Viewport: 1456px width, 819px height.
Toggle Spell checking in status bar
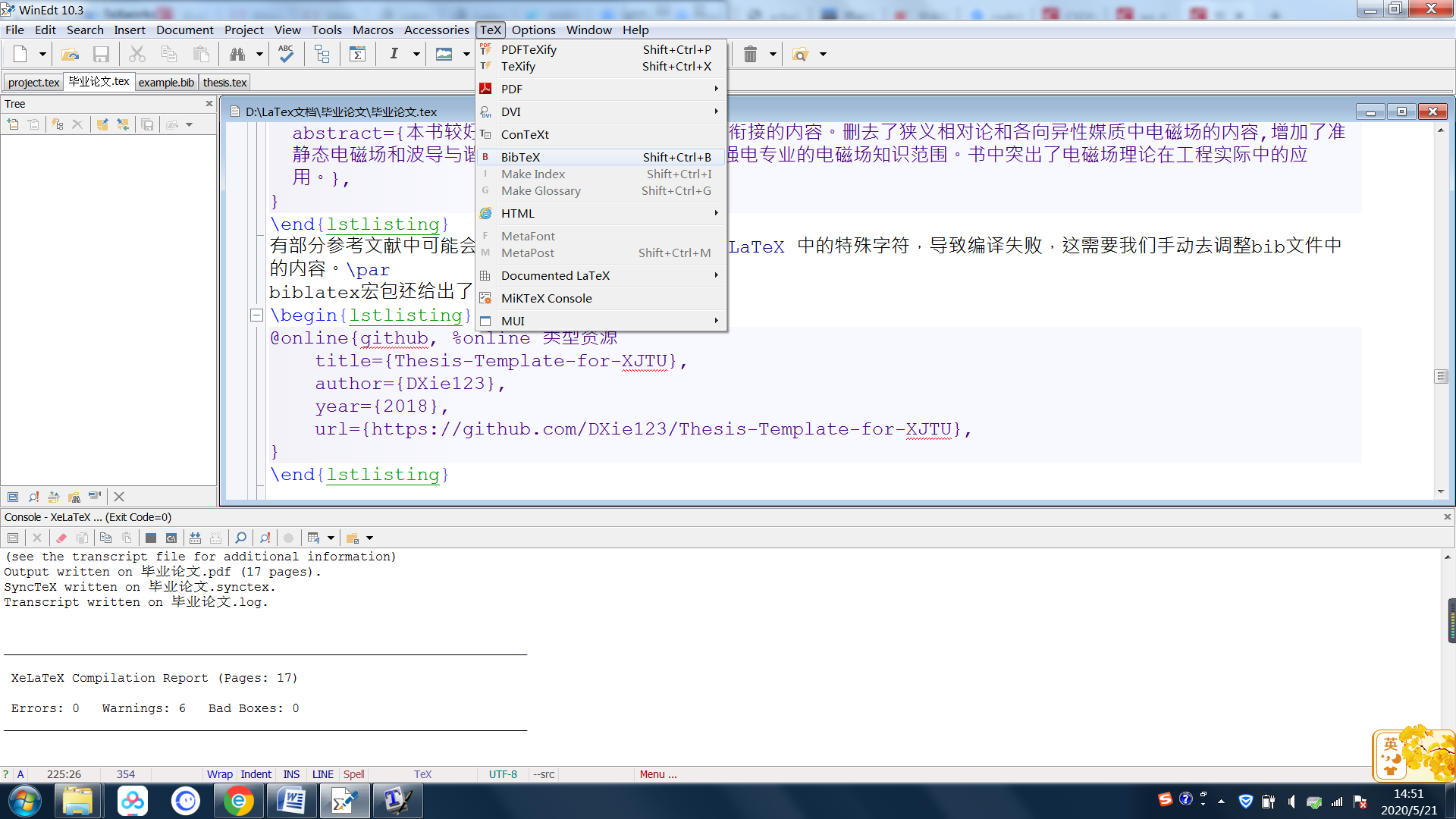pyautogui.click(x=353, y=774)
